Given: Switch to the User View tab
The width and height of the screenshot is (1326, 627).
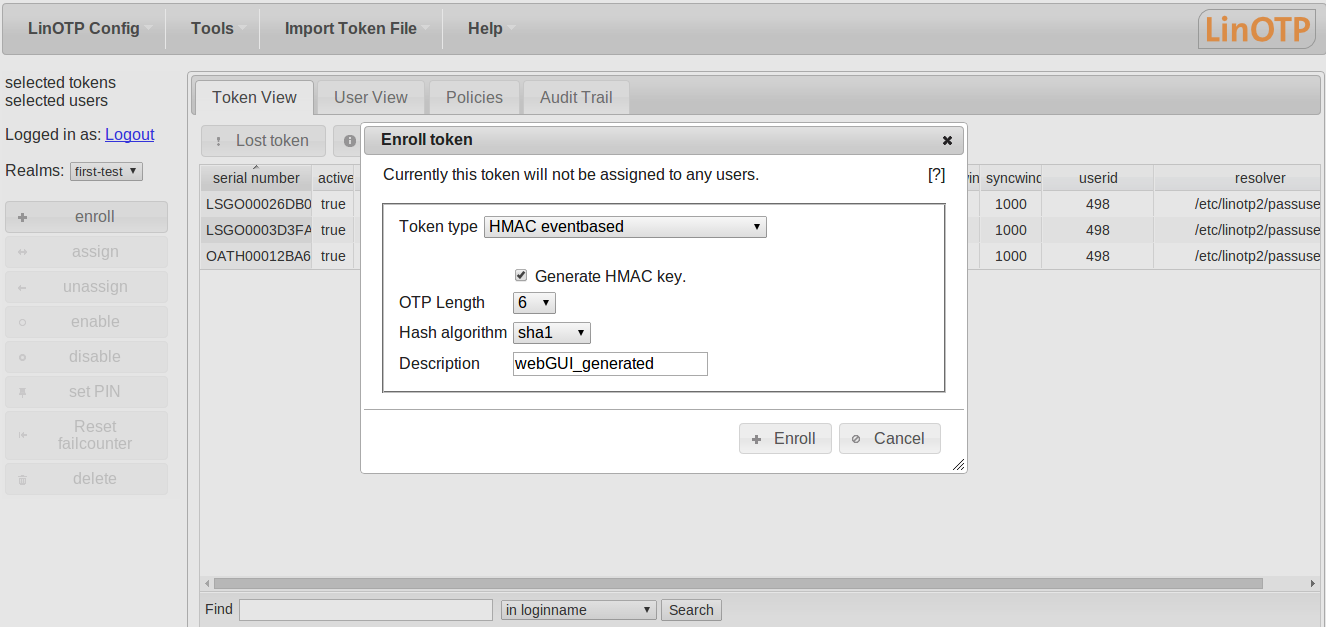Looking at the screenshot, I should click(x=371, y=97).
